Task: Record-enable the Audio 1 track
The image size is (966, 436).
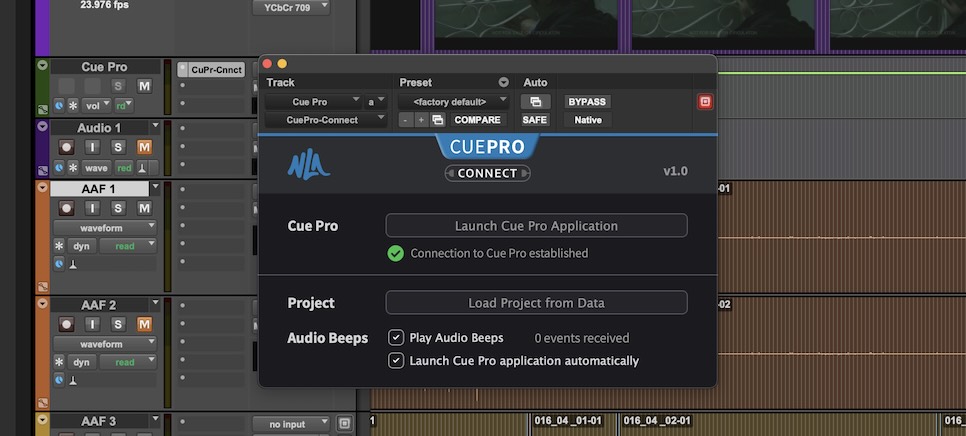Action: tap(66, 147)
